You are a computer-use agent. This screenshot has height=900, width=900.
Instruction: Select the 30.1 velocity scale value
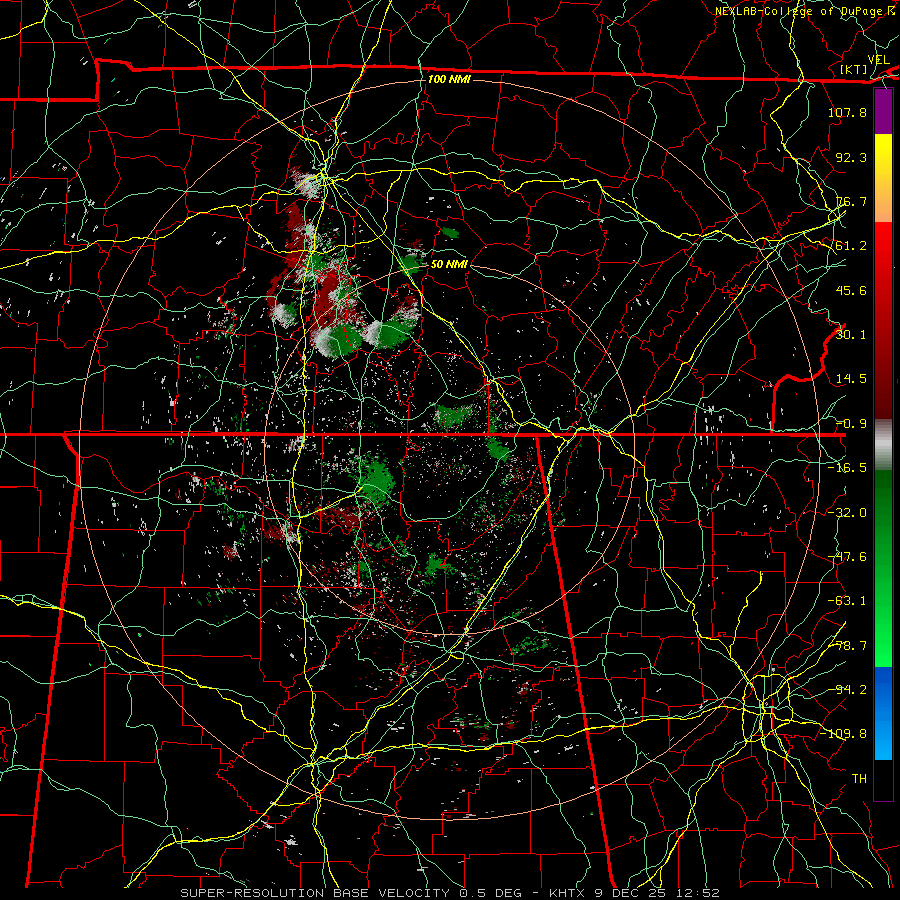click(x=851, y=335)
